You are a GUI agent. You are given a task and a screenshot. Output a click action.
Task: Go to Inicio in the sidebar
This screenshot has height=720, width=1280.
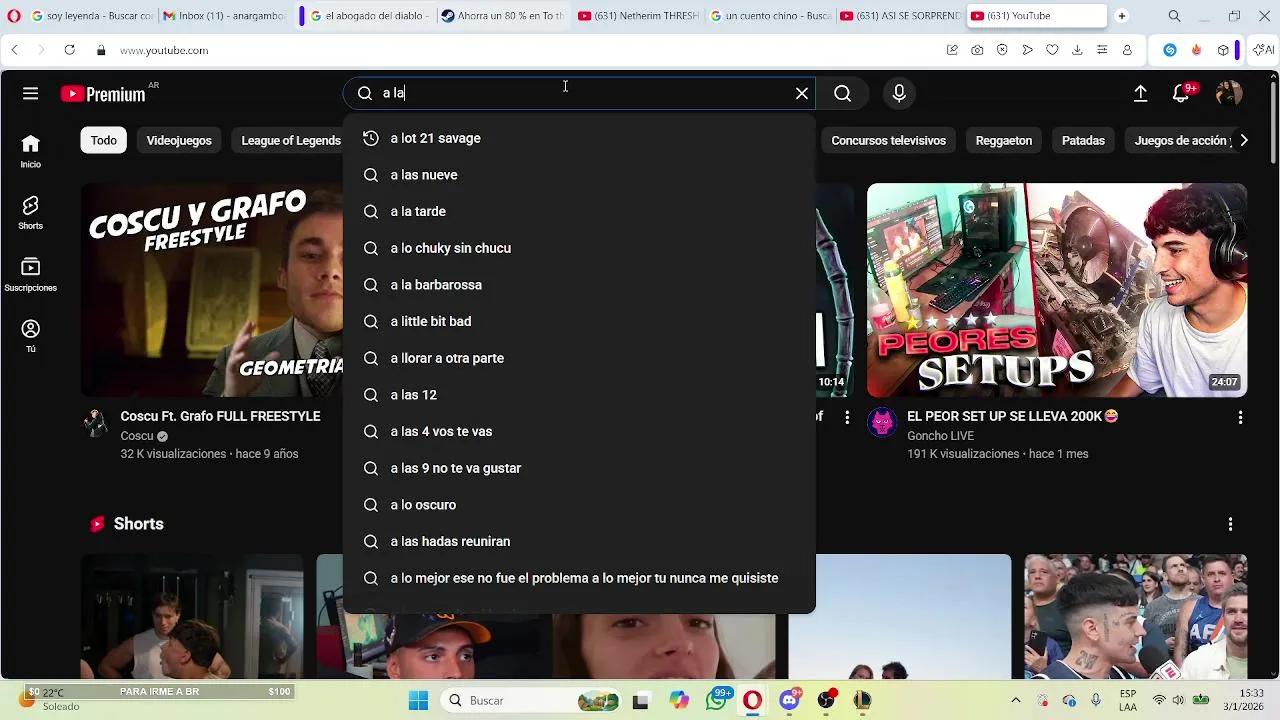(31, 151)
